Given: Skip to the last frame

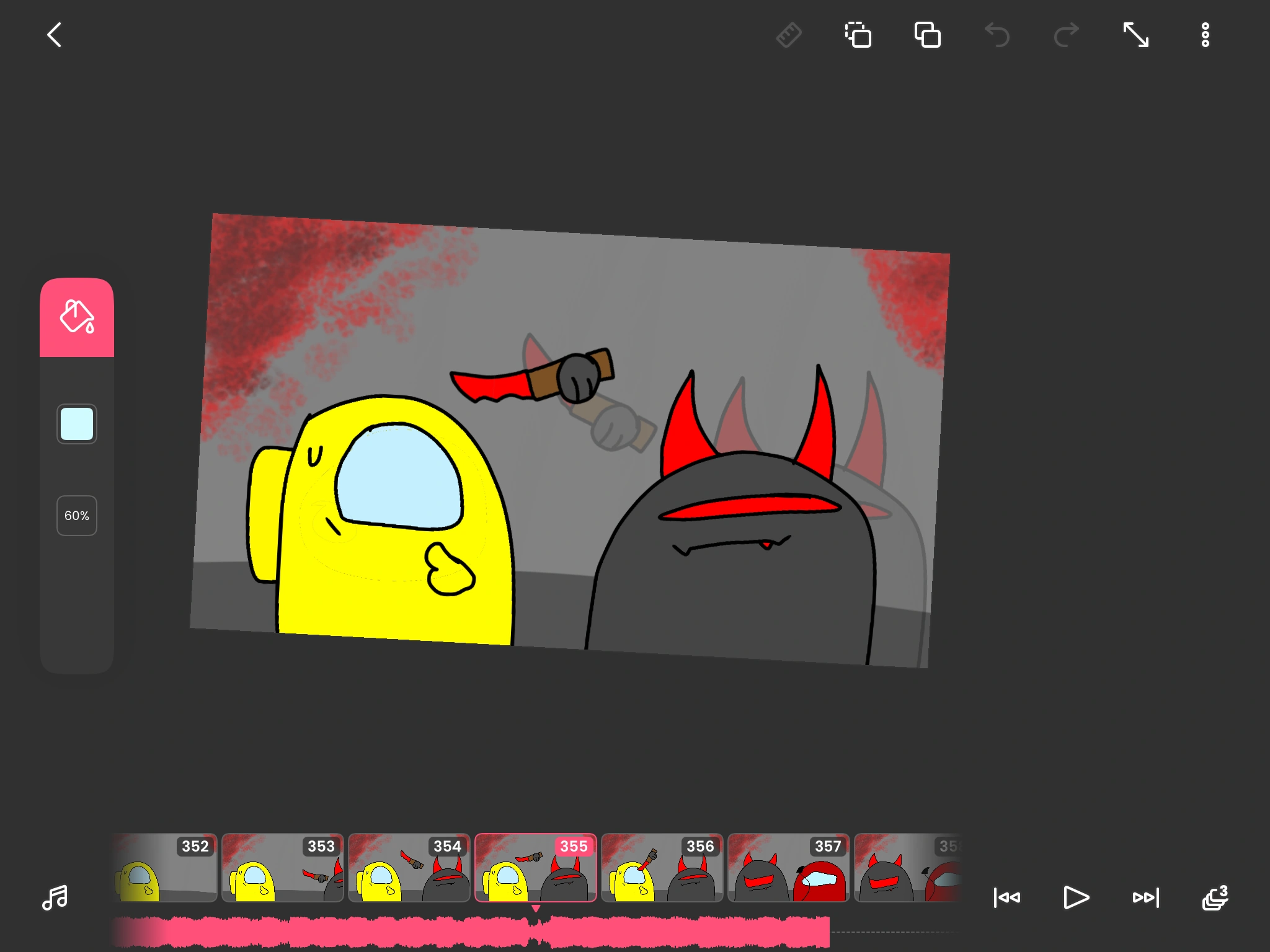Looking at the screenshot, I should pyautogui.click(x=1145, y=898).
